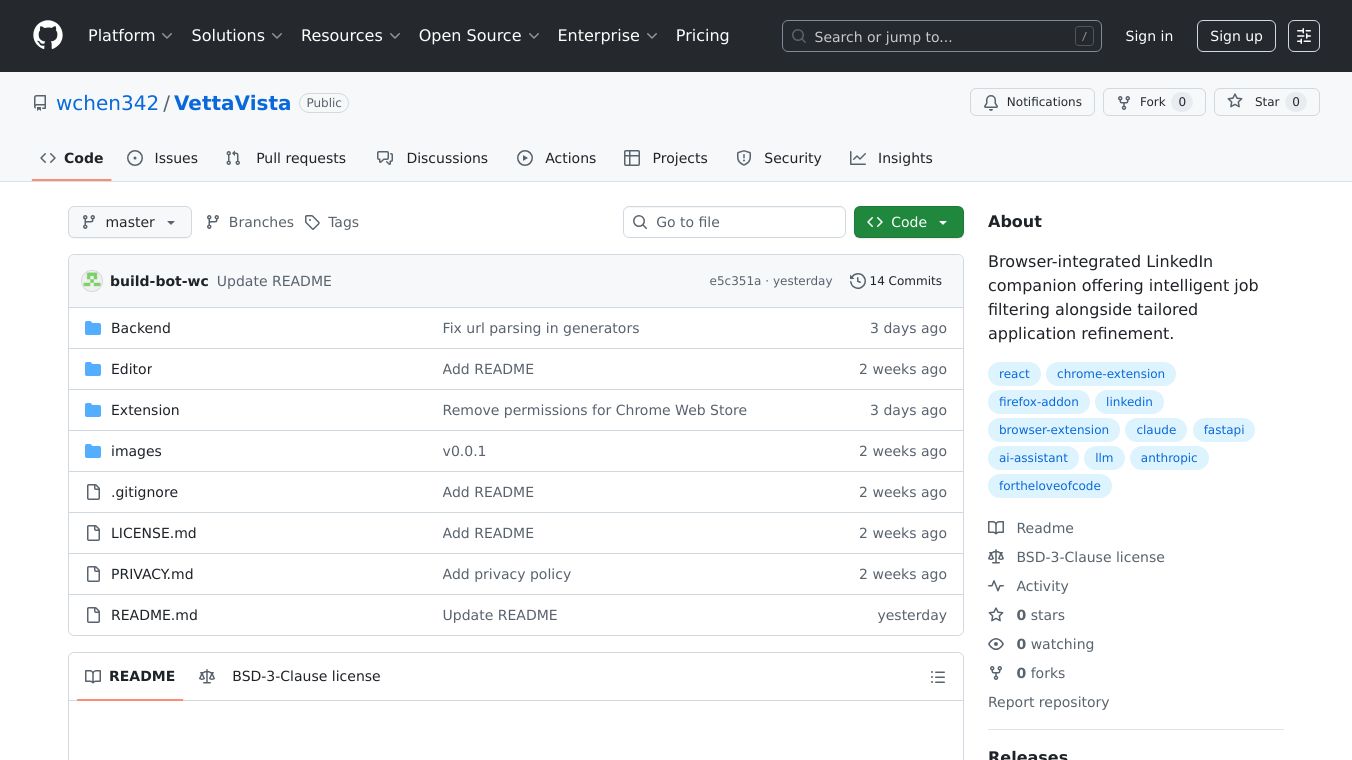Click the Report repository link
Viewport: 1352px width, 760px height.
coord(1048,702)
